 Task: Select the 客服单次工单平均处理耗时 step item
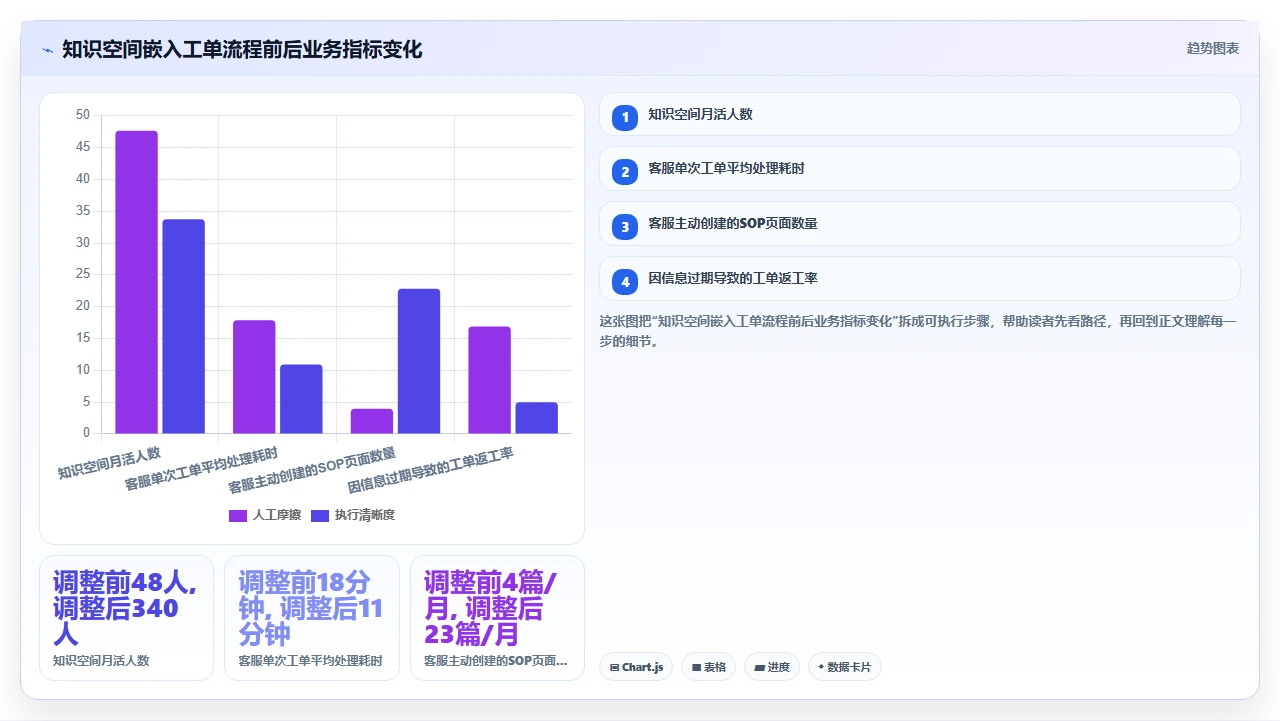(919, 169)
